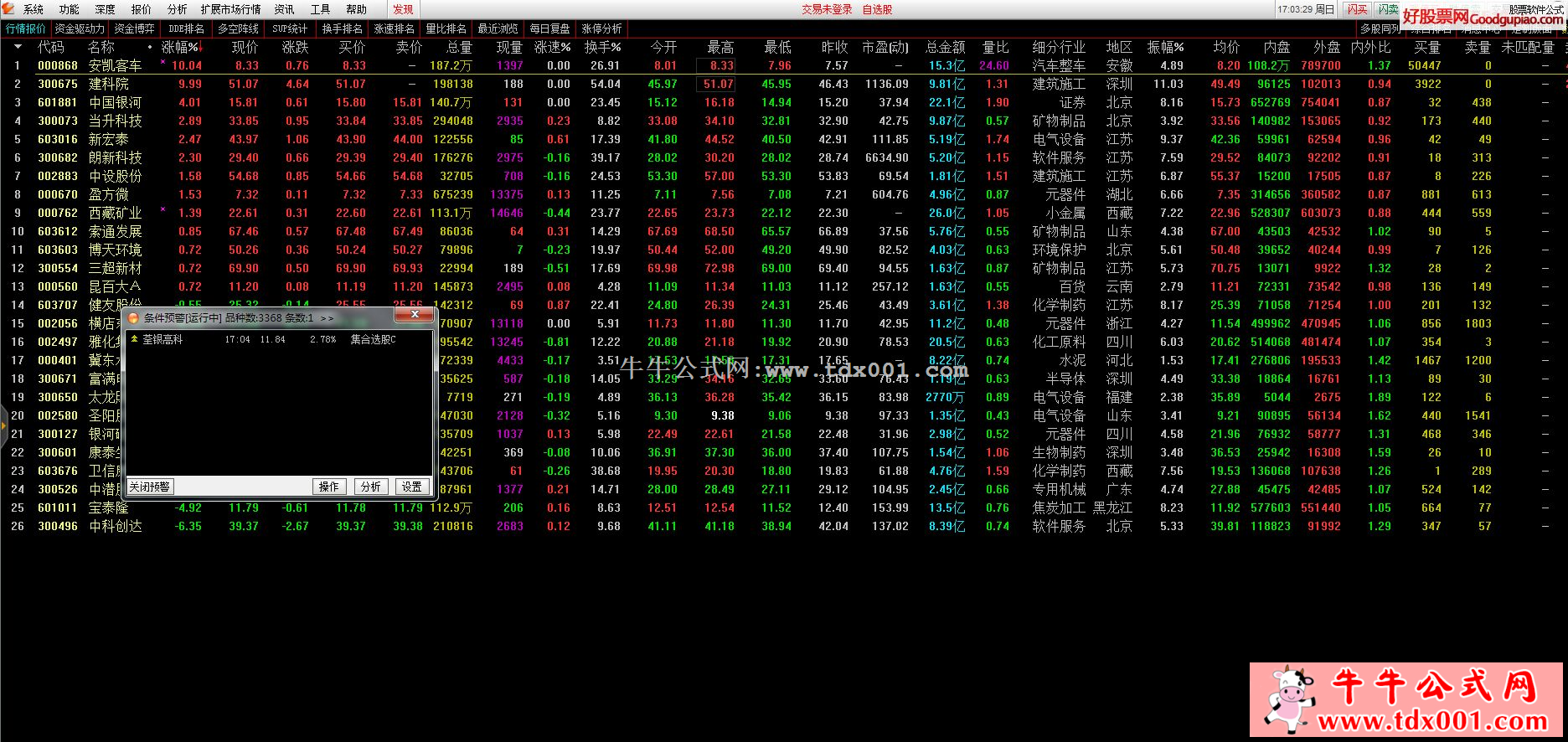Expand the alert window using the >> arrows

pyautogui.click(x=327, y=318)
